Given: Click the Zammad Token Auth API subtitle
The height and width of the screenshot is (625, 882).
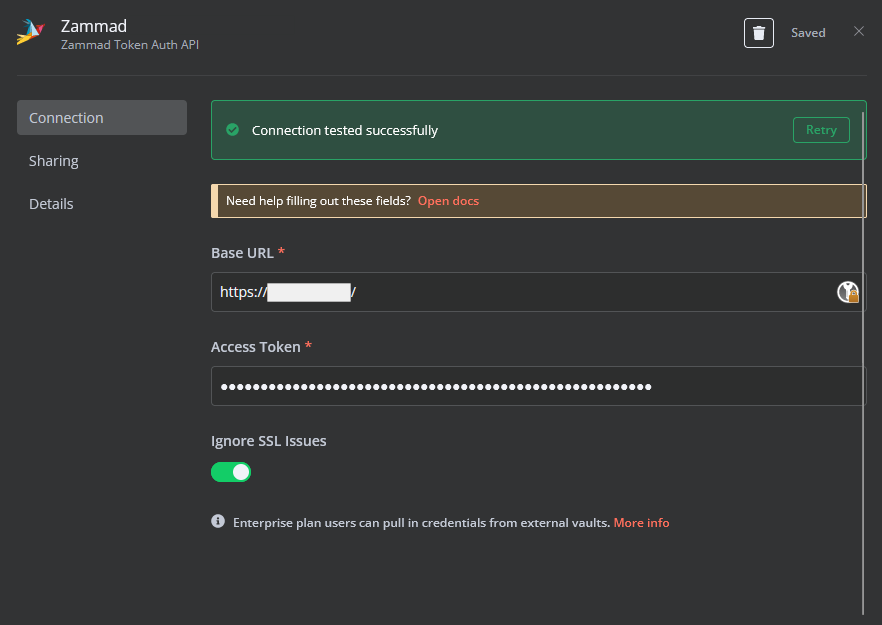Looking at the screenshot, I should 129,44.
